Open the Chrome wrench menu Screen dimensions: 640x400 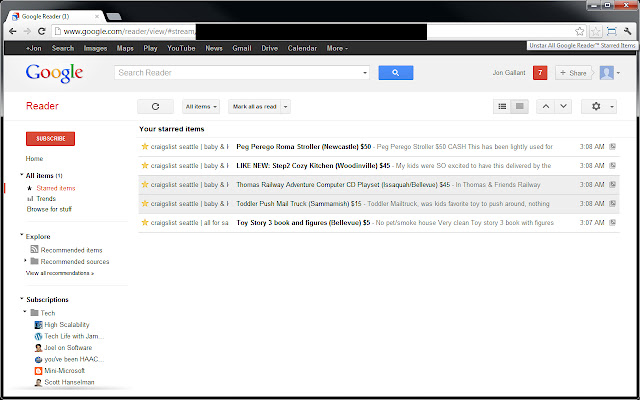point(627,31)
